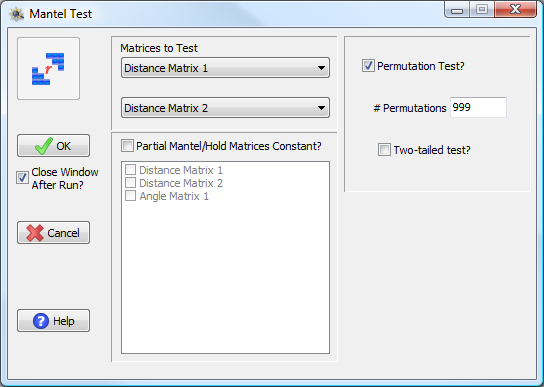Click the app icon in title bar

coord(16,14)
